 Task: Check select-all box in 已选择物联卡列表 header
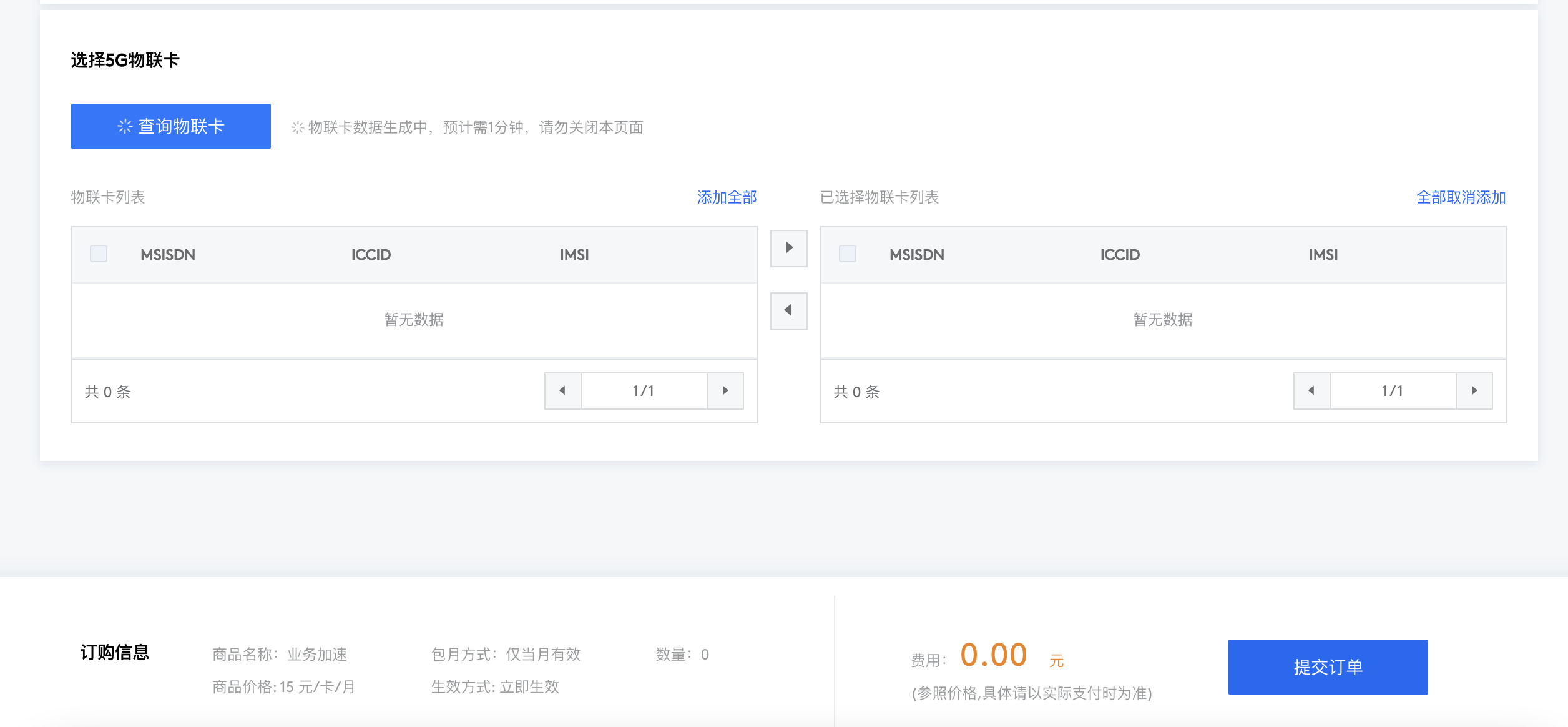[x=848, y=254]
